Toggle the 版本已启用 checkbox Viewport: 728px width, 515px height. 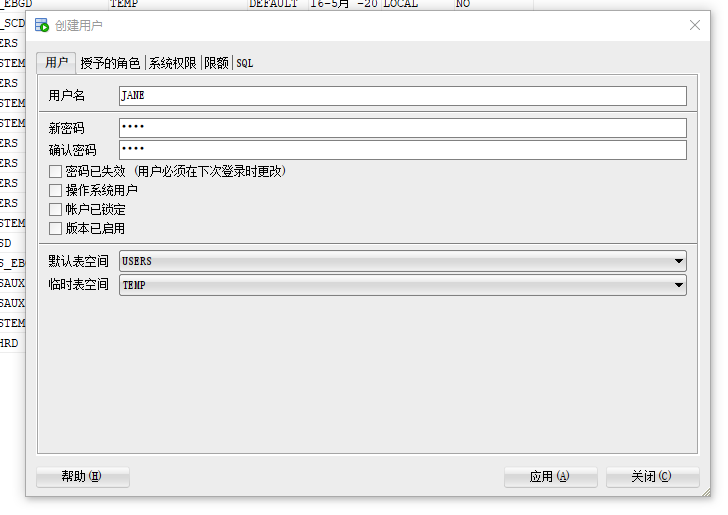click(x=56, y=229)
